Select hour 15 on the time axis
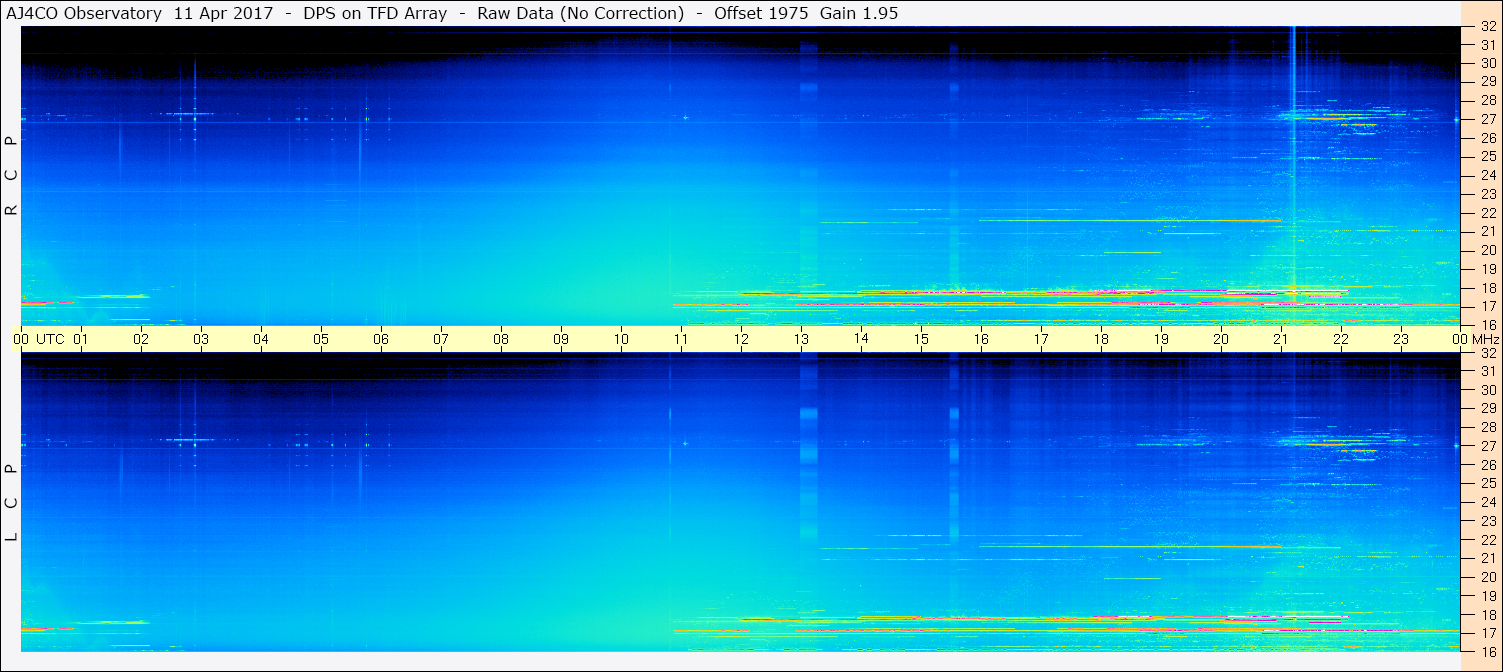The height and width of the screenshot is (672, 1503). pyautogui.click(x=921, y=339)
